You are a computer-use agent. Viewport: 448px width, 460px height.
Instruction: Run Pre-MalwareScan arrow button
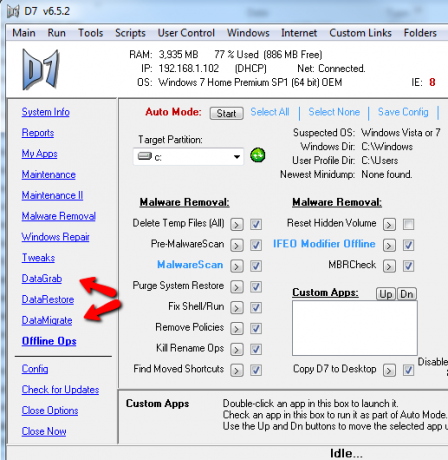tap(237, 245)
